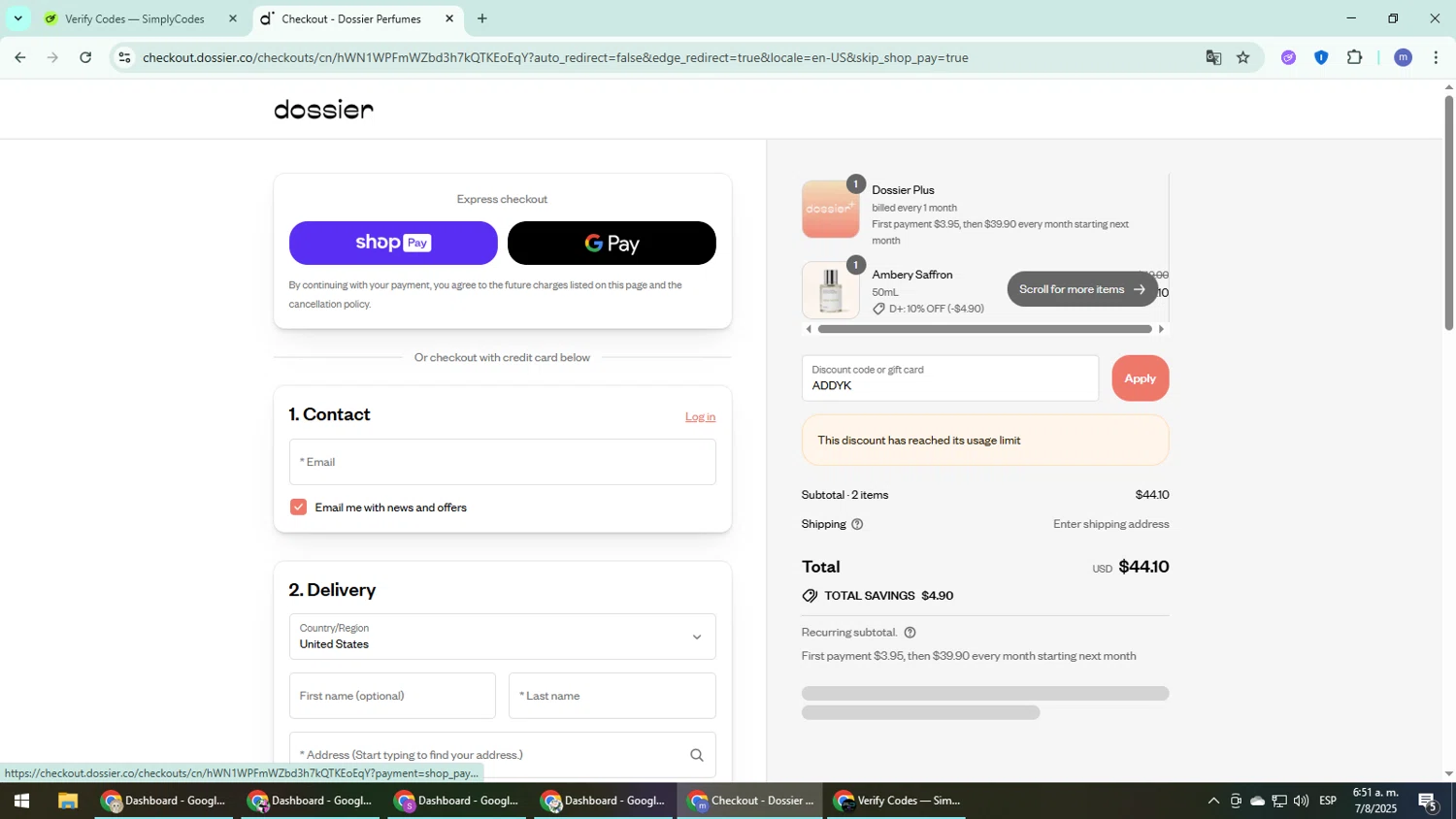1456x819 pixels.
Task: Click the ESP language indicator
Action: click(1328, 801)
